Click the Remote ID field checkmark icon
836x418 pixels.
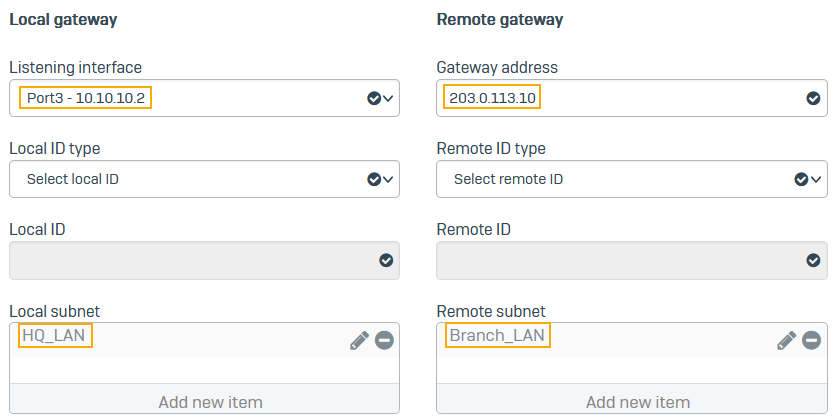coord(813,260)
